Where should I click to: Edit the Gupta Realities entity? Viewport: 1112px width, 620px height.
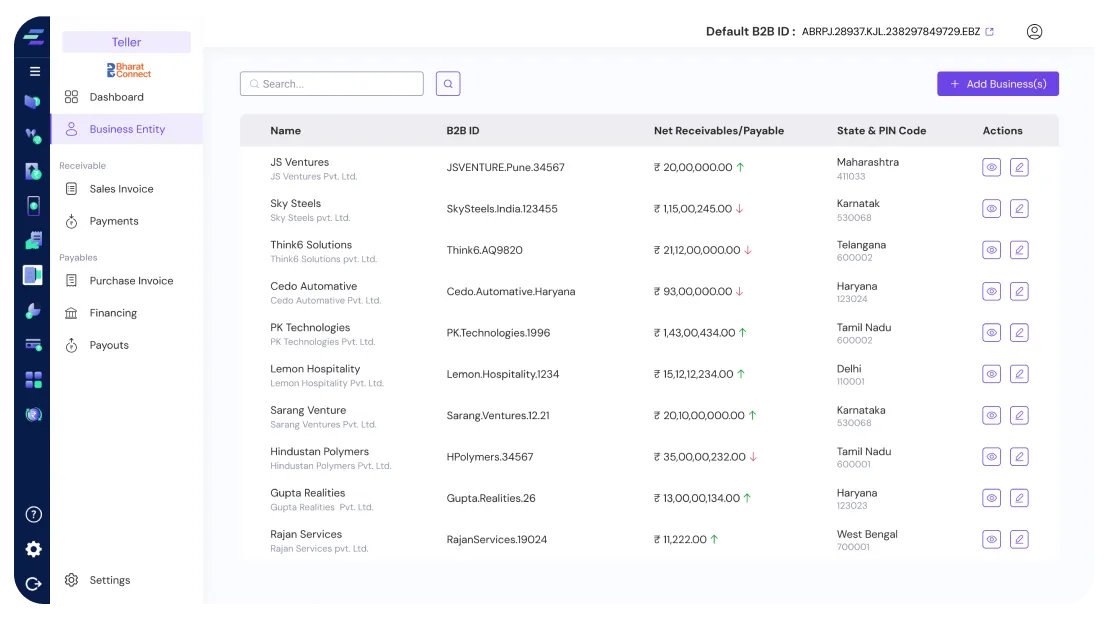(1019, 498)
